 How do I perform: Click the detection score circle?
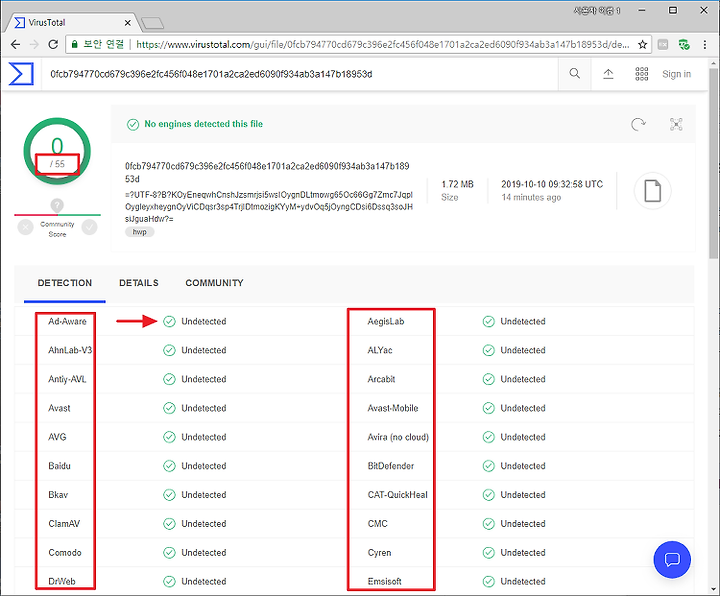point(57,151)
